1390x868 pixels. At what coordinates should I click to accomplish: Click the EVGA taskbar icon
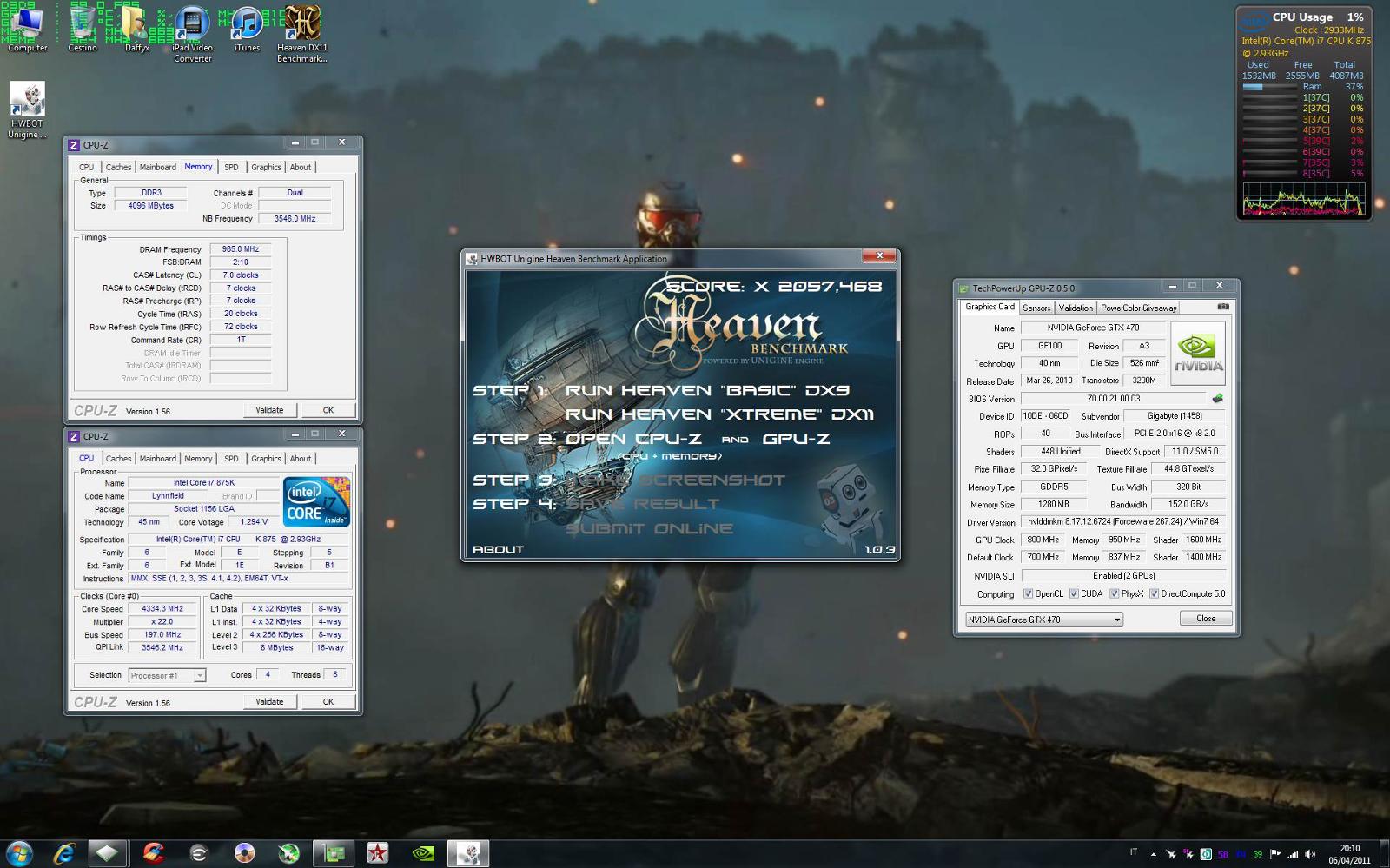(199, 853)
